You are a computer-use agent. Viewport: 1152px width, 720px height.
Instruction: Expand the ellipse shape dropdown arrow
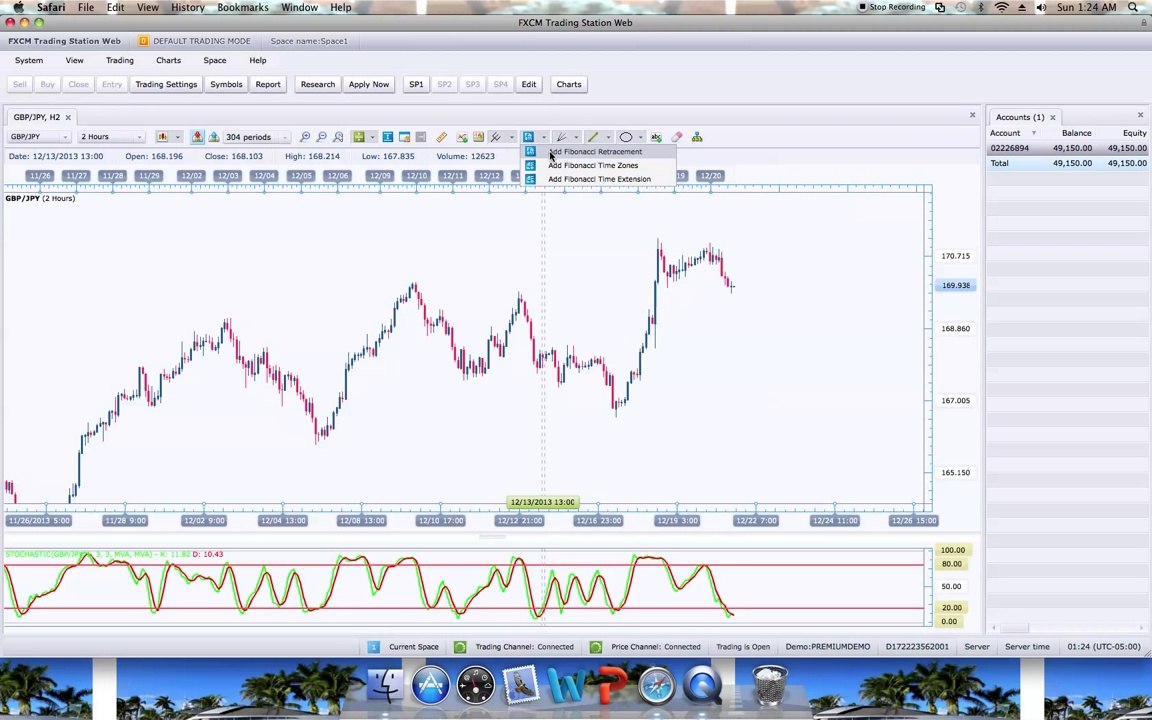(641, 137)
